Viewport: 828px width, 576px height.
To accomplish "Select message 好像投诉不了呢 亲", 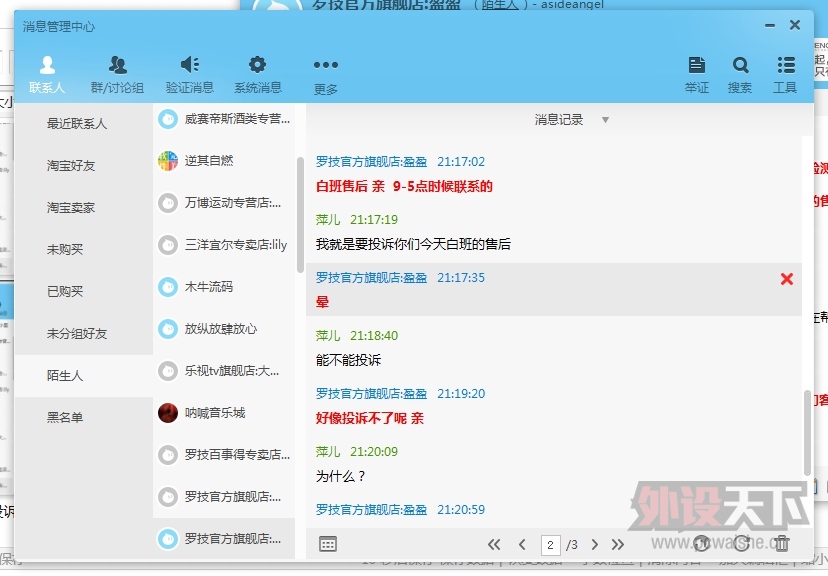I will tap(370, 419).
